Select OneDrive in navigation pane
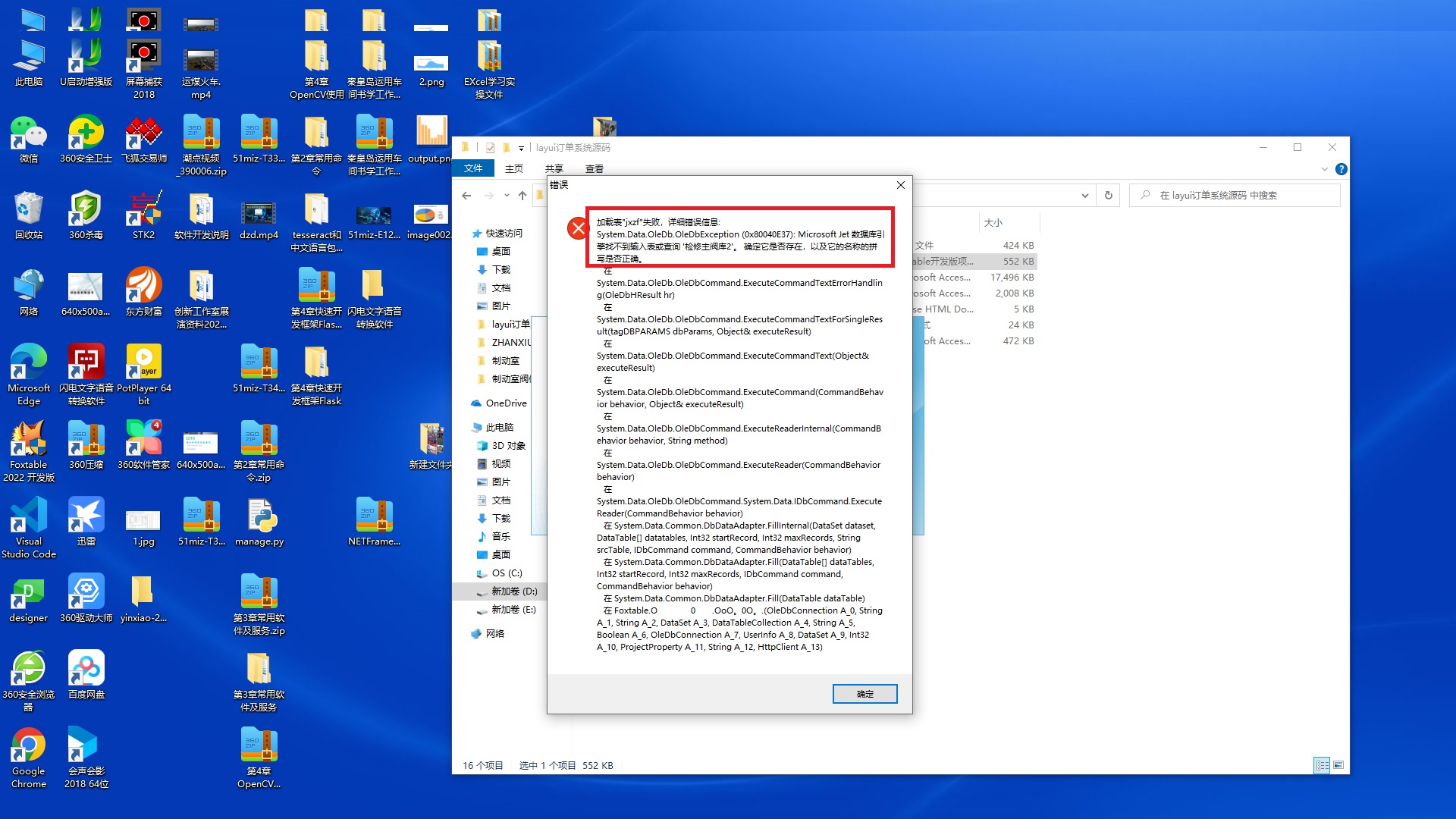The height and width of the screenshot is (819, 1456). click(x=499, y=403)
